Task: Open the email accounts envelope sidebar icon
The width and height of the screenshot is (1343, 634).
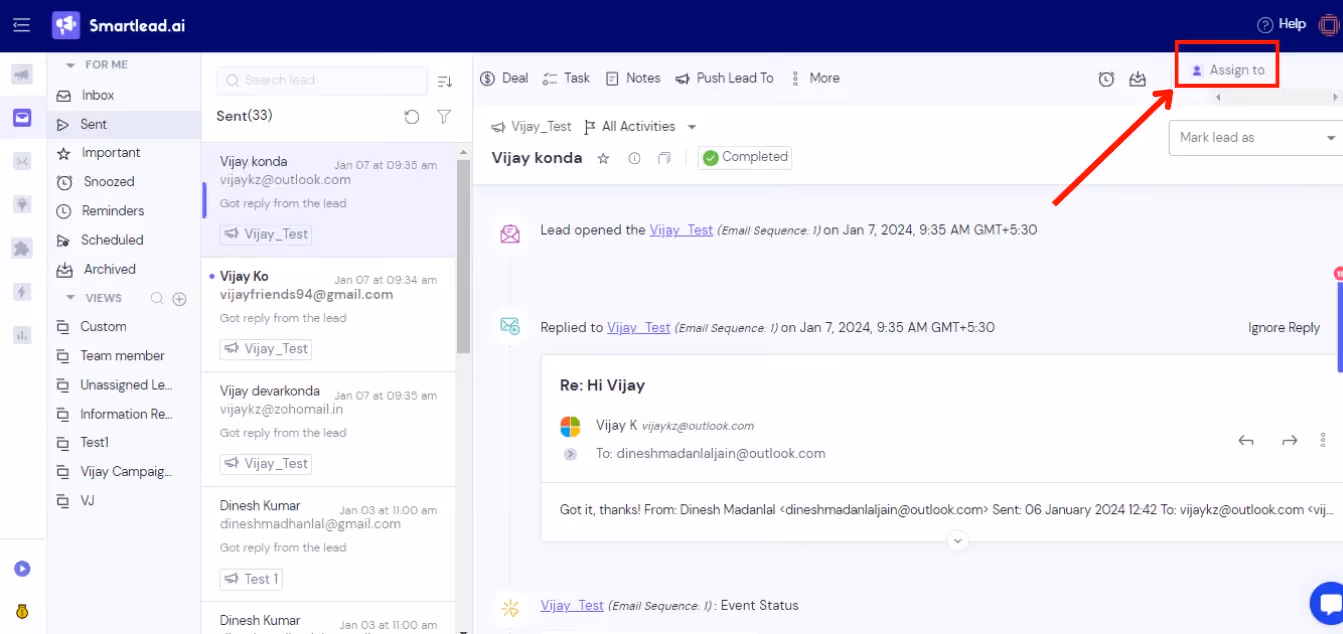Action: coord(22,161)
